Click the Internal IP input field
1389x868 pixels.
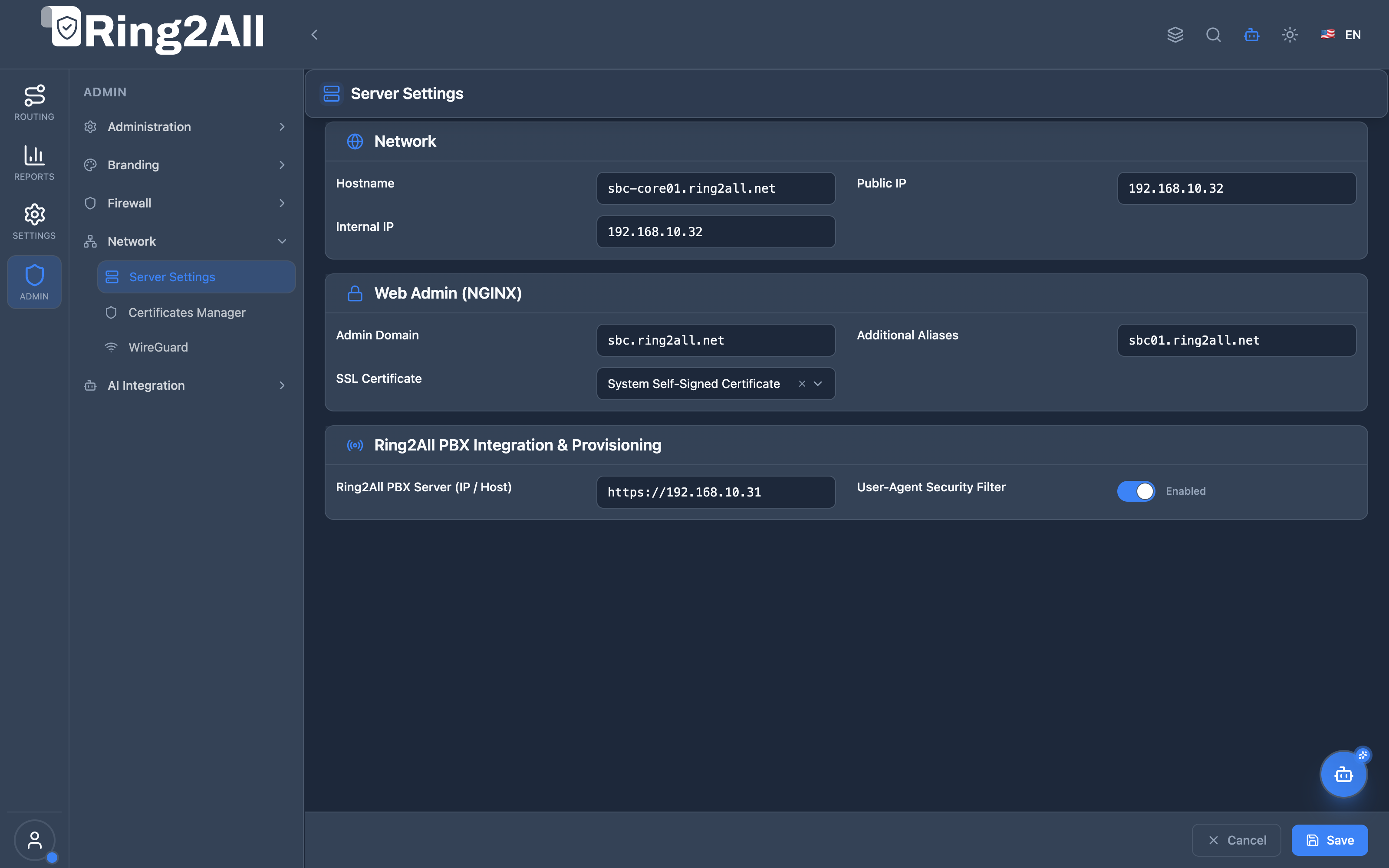(x=716, y=232)
